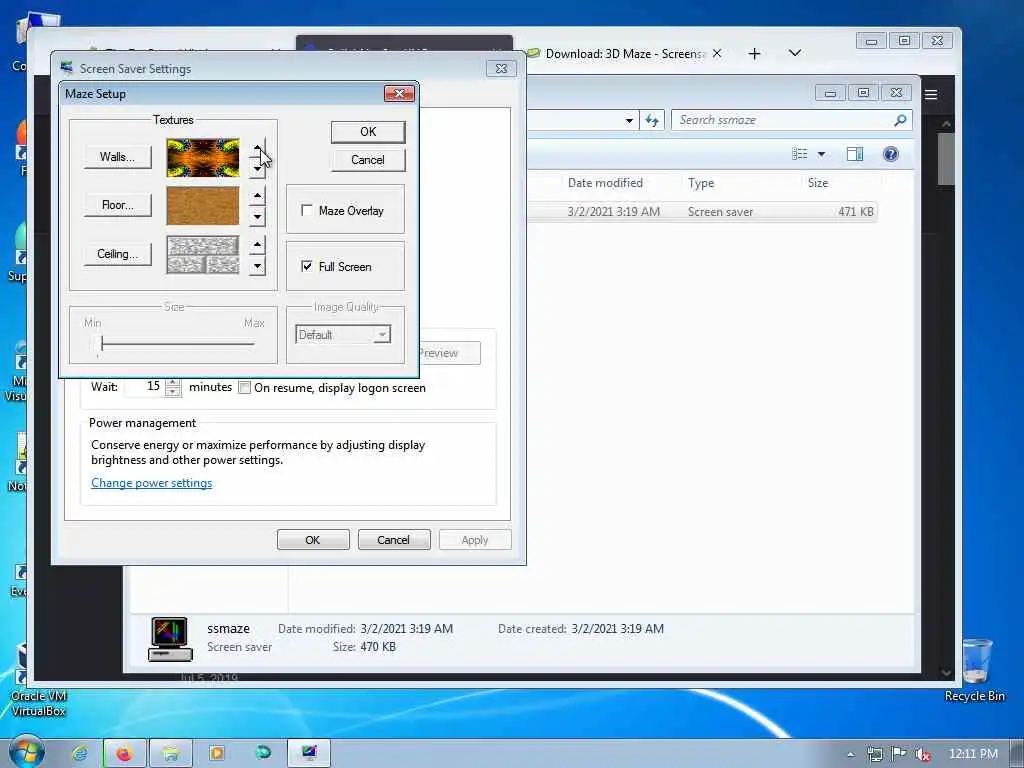Click the Explorer search magnifier icon
Screen dimensions: 1024x768
tap(900, 120)
